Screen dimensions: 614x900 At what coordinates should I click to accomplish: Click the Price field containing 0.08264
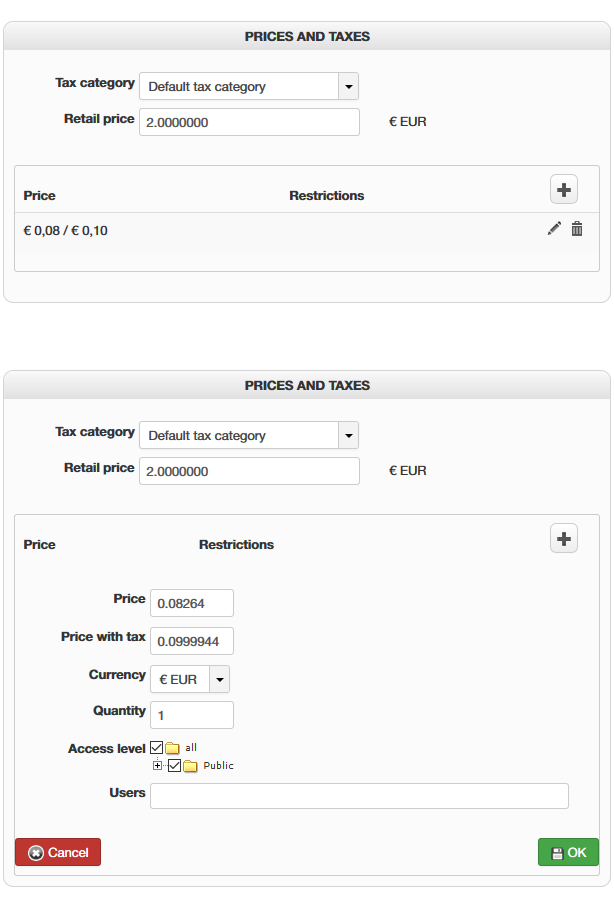(x=191, y=603)
